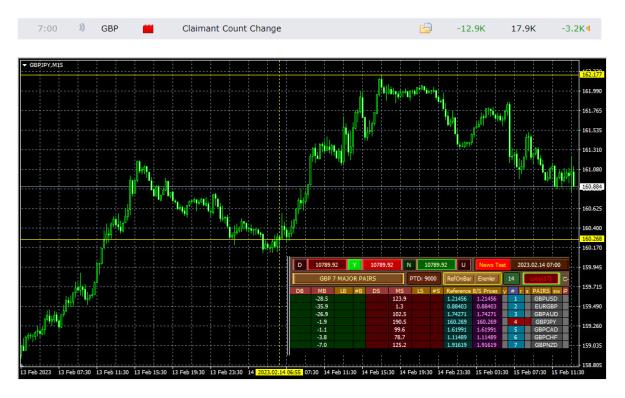Click the 190.5 value in GBPJPY row

(399, 322)
